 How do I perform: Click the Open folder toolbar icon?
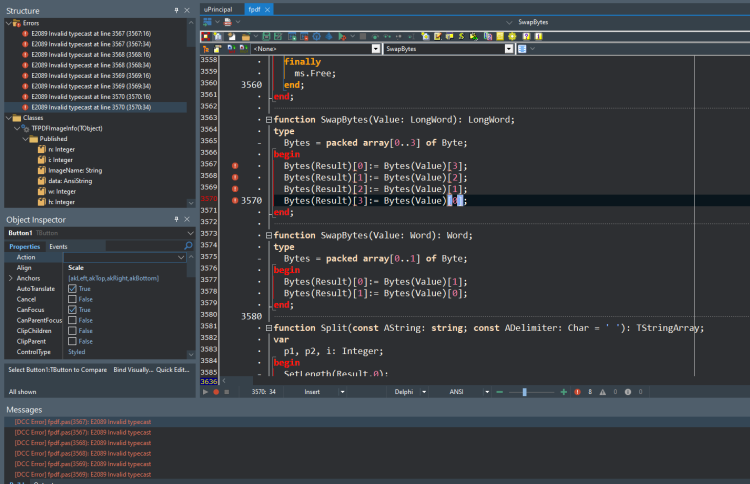pos(246,36)
